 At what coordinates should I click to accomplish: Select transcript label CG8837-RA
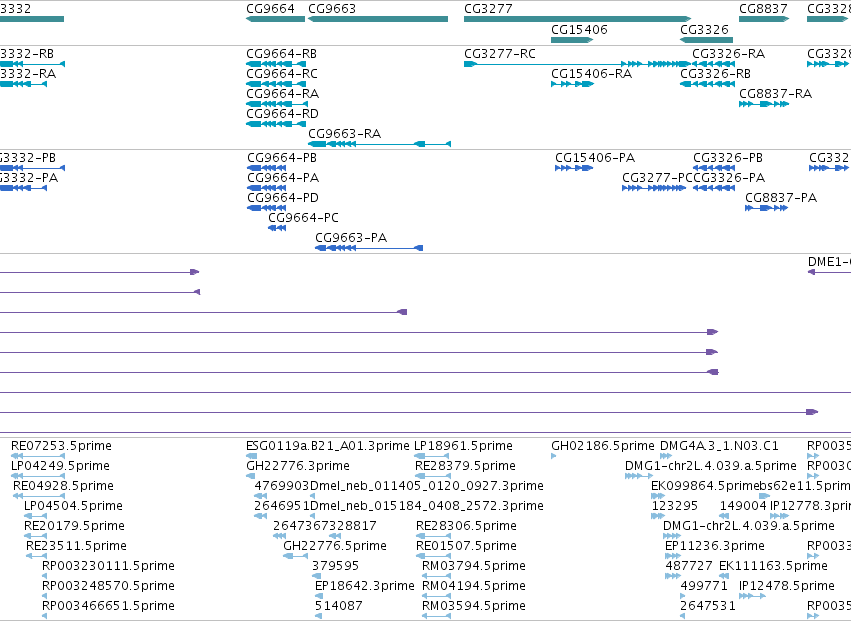pos(776,94)
